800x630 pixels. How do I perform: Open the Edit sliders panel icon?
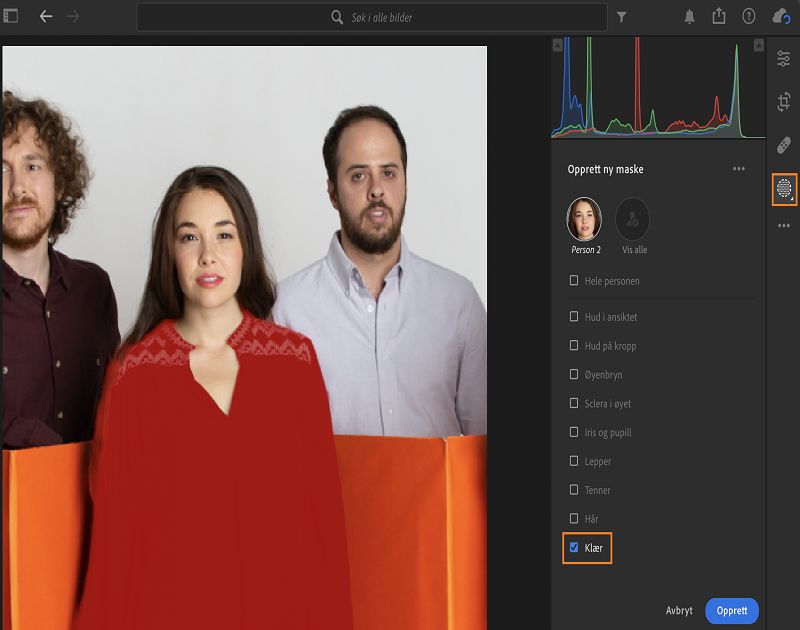pyautogui.click(x=784, y=59)
